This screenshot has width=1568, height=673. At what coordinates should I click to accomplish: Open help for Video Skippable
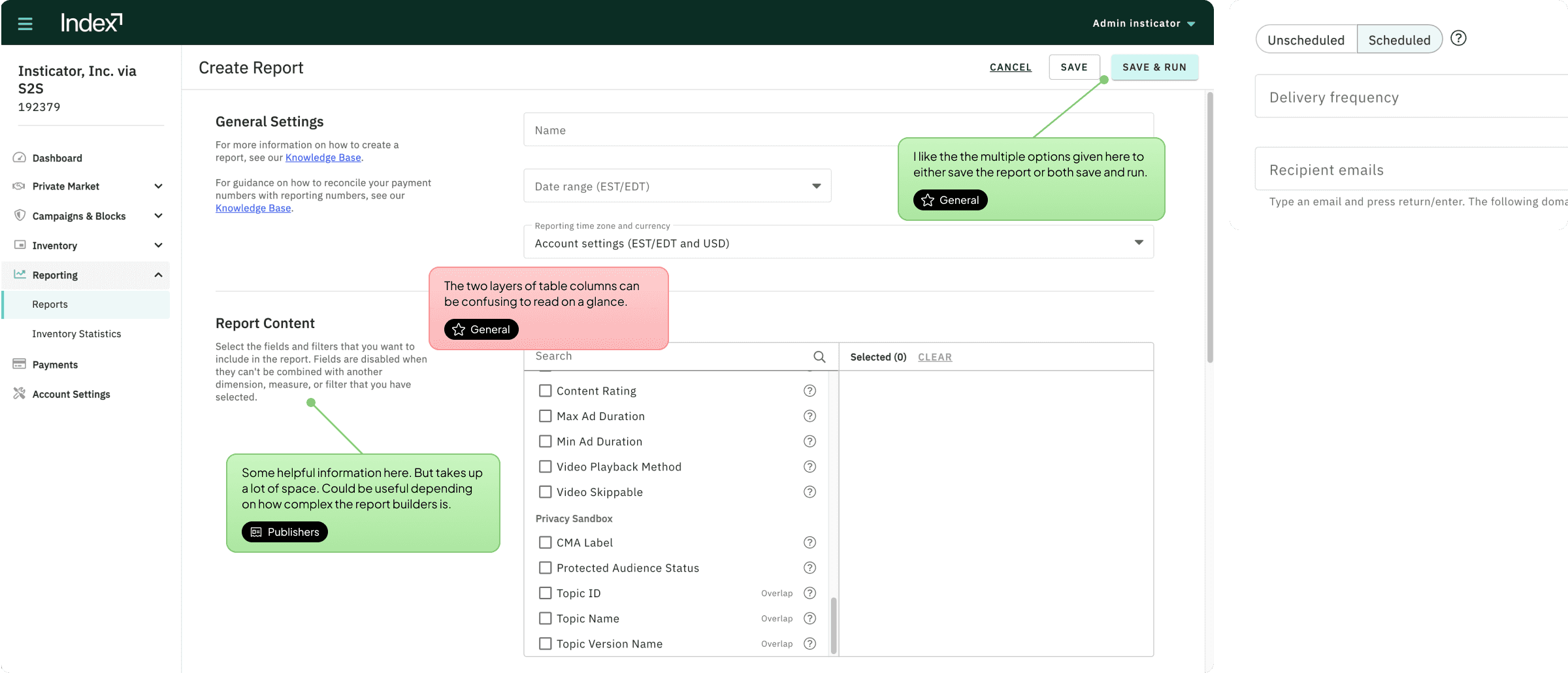[x=809, y=492]
